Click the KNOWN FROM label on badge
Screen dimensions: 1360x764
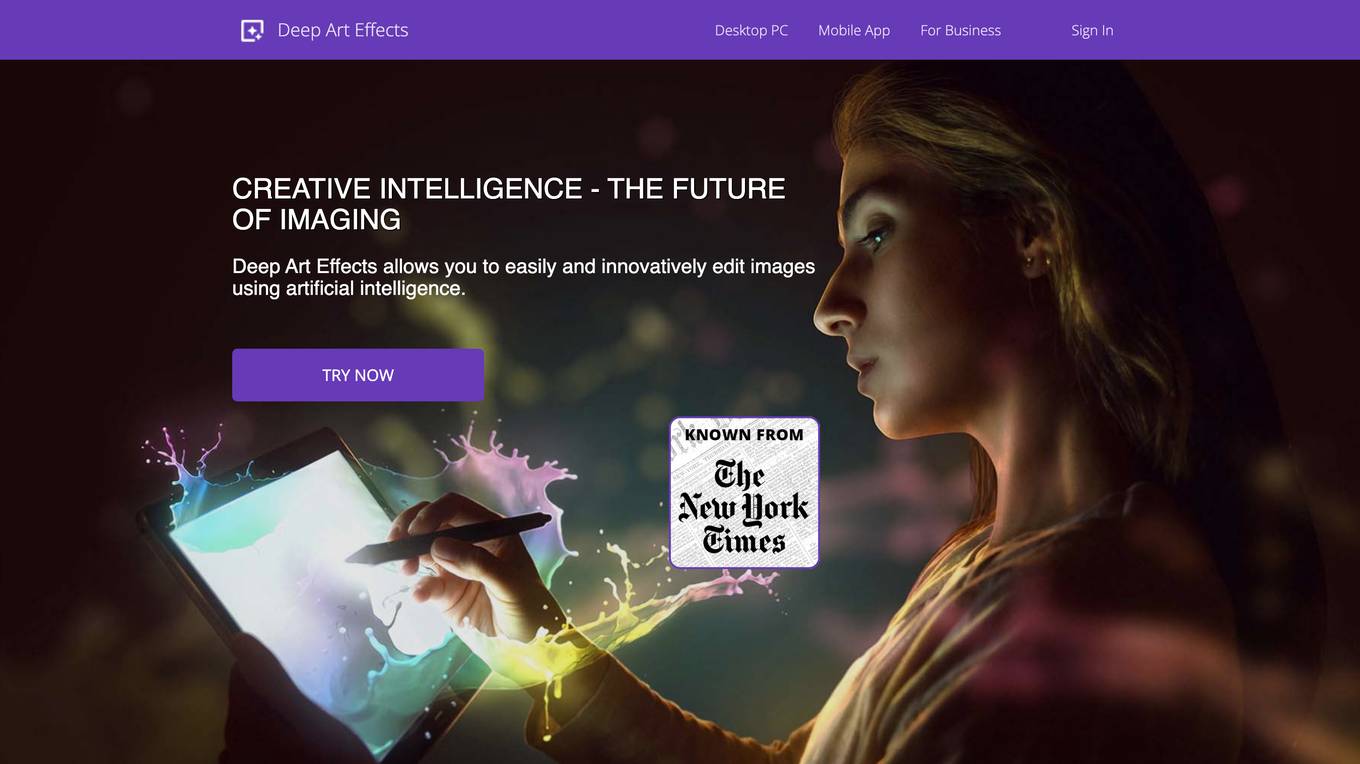click(744, 435)
